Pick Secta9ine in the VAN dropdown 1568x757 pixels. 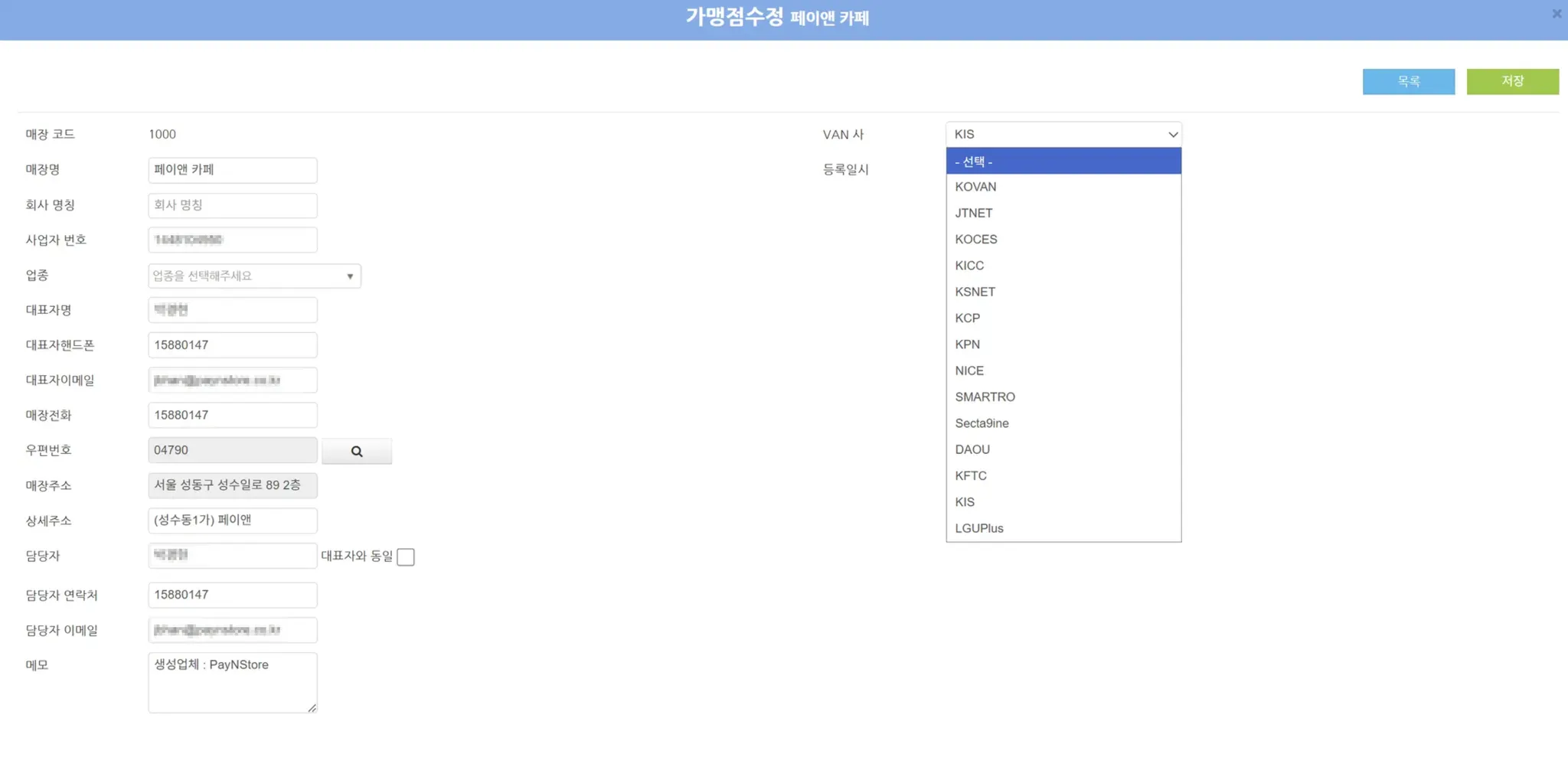[1063, 423]
